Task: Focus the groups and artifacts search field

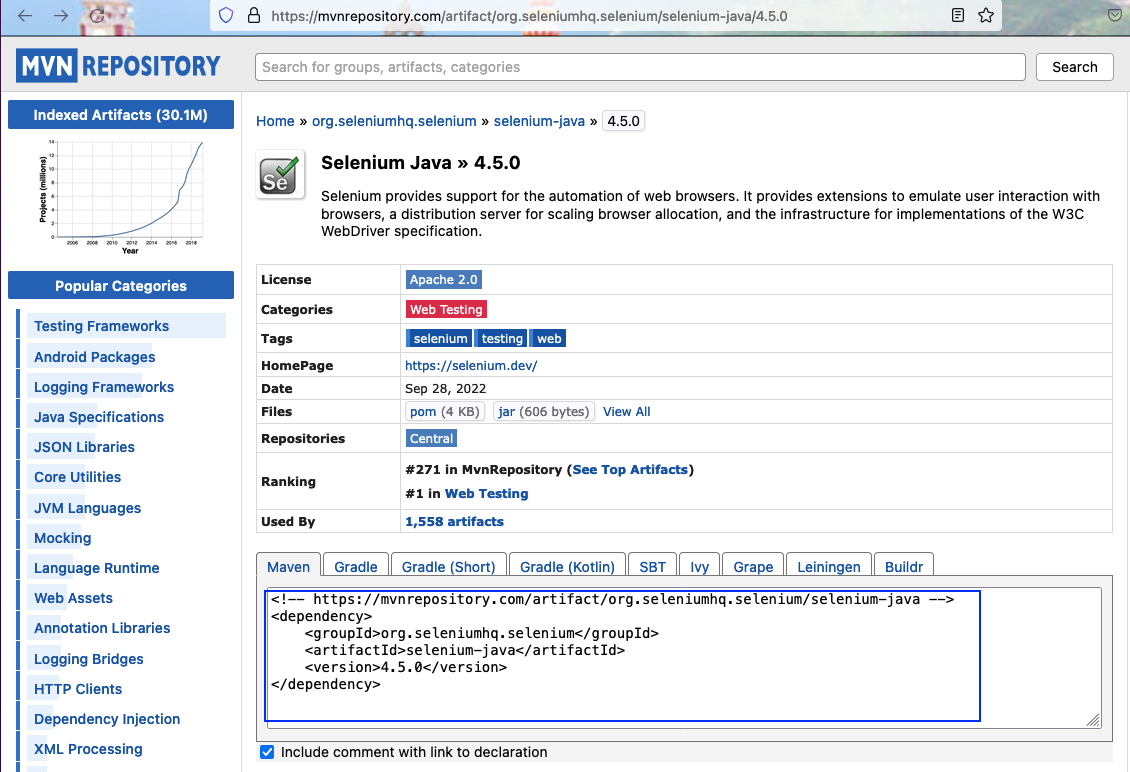Action: click(x=640, y=67)
